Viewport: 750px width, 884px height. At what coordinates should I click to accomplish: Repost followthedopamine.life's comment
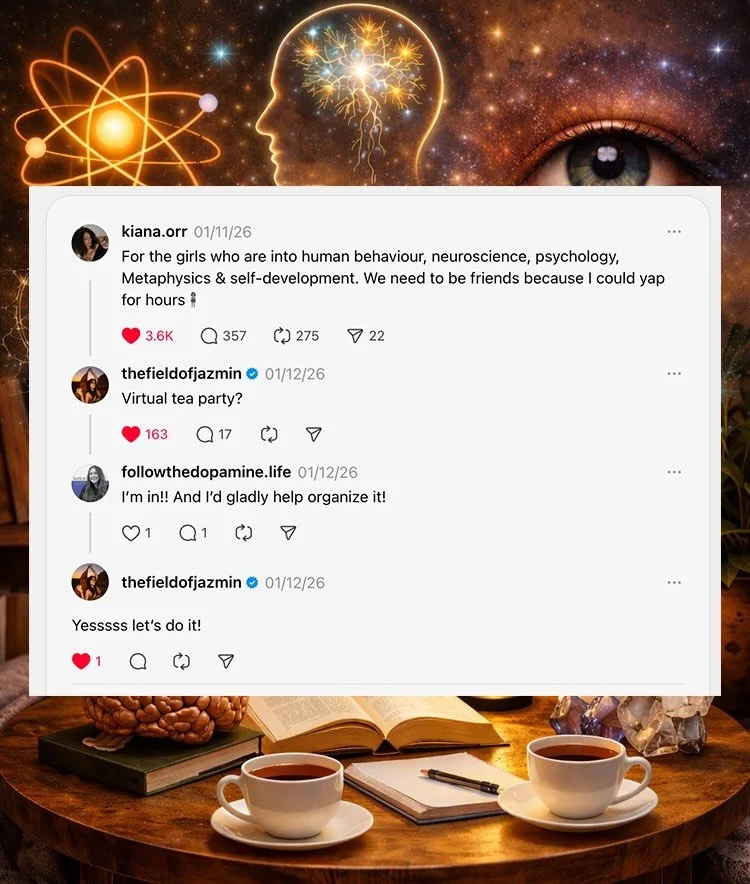(244, 533)
